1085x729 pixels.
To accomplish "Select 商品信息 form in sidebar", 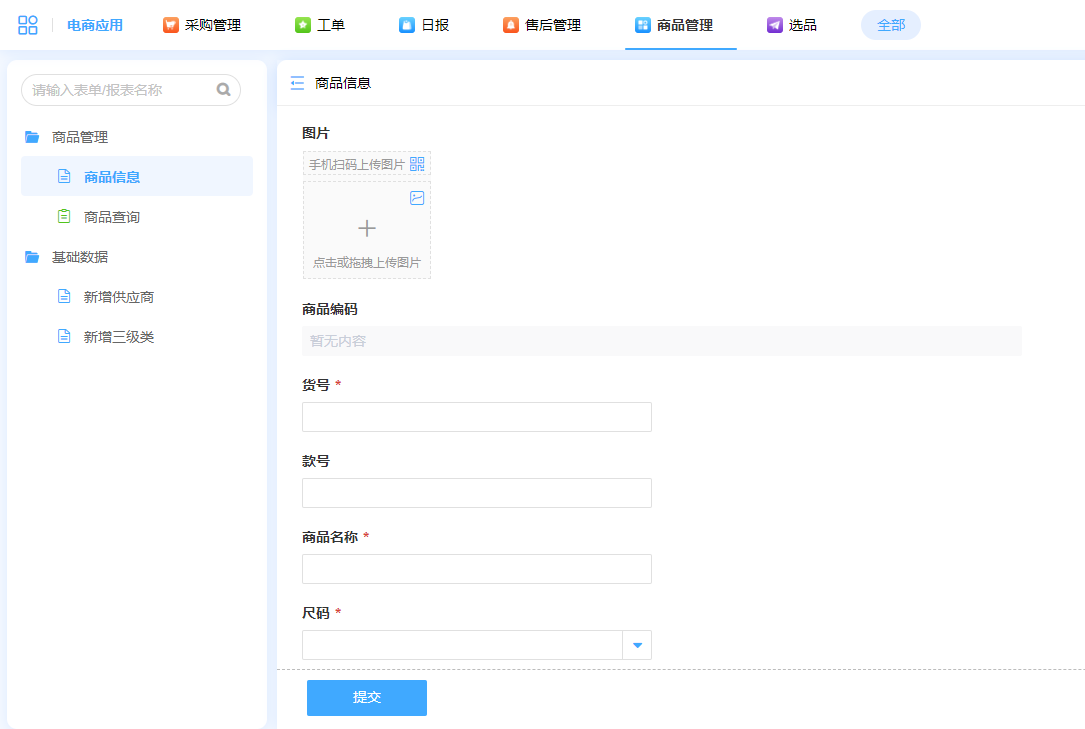I will [112, 177].
